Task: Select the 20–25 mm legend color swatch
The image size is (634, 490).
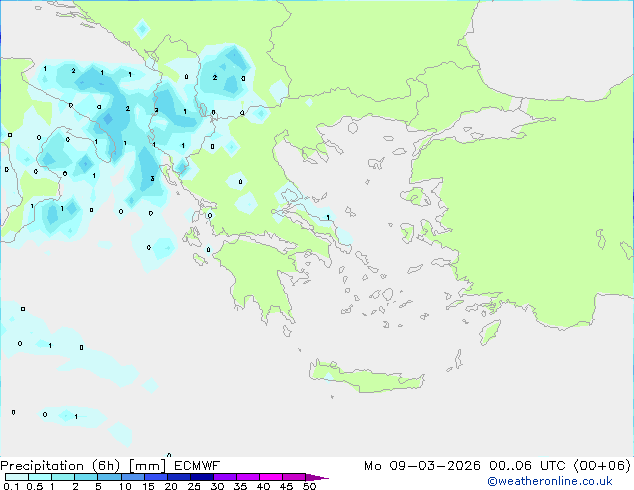Action: click(x=178, y=477)
